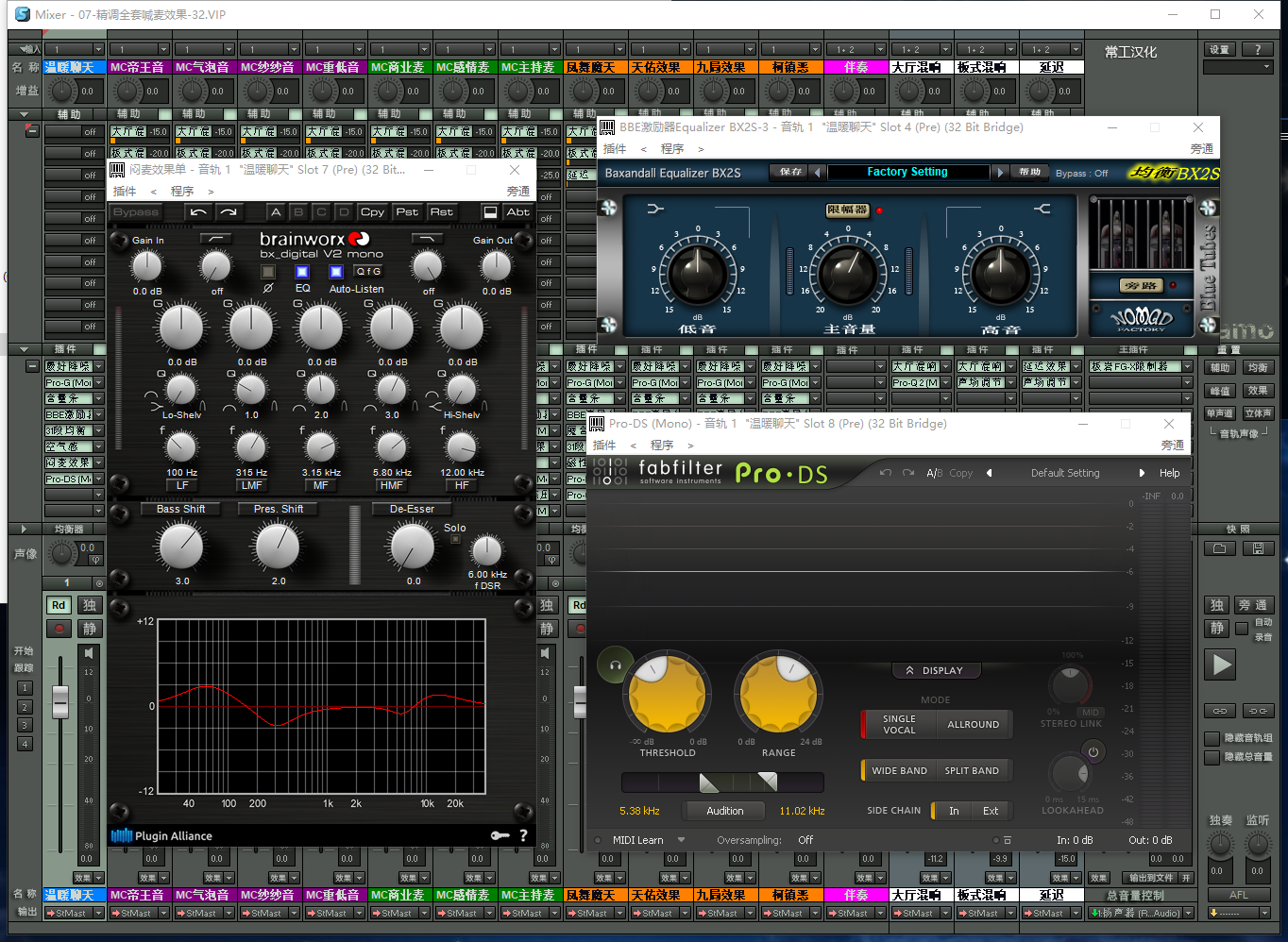
Task: Collapse Pro-DS DISPLAY panel
Action: [x=936, y=671]
